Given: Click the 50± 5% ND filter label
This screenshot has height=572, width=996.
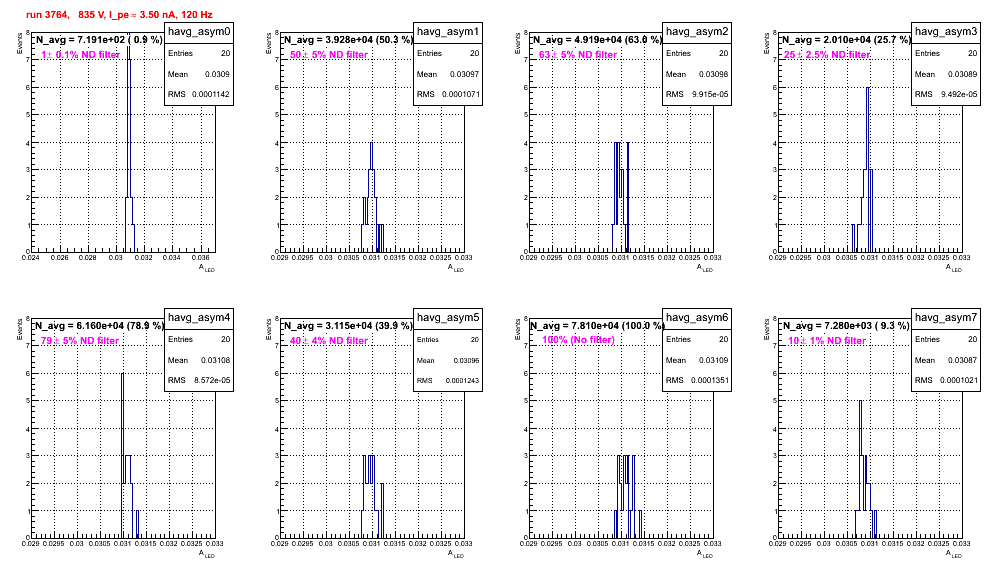Looking at the screenshot, I should click(x=329, y=55).
